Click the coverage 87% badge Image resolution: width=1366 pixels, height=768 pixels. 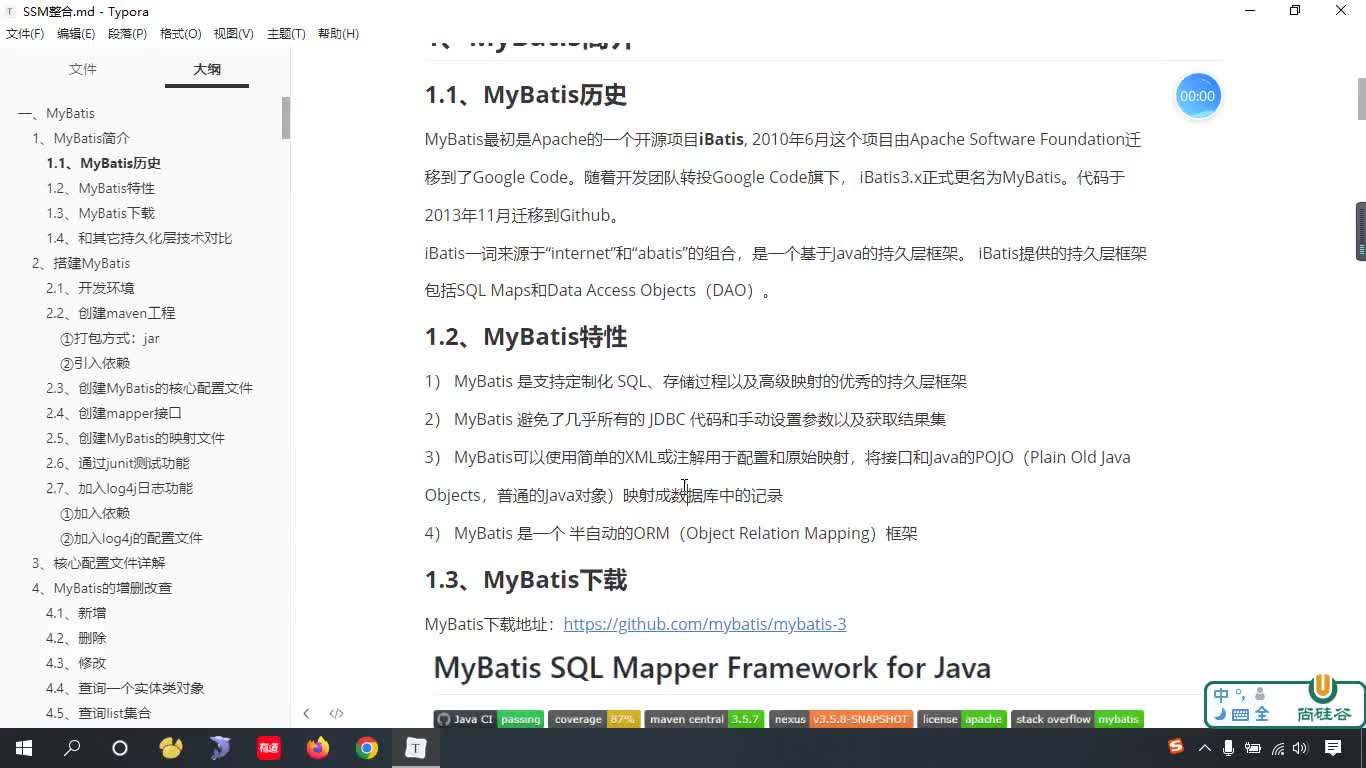594,719
